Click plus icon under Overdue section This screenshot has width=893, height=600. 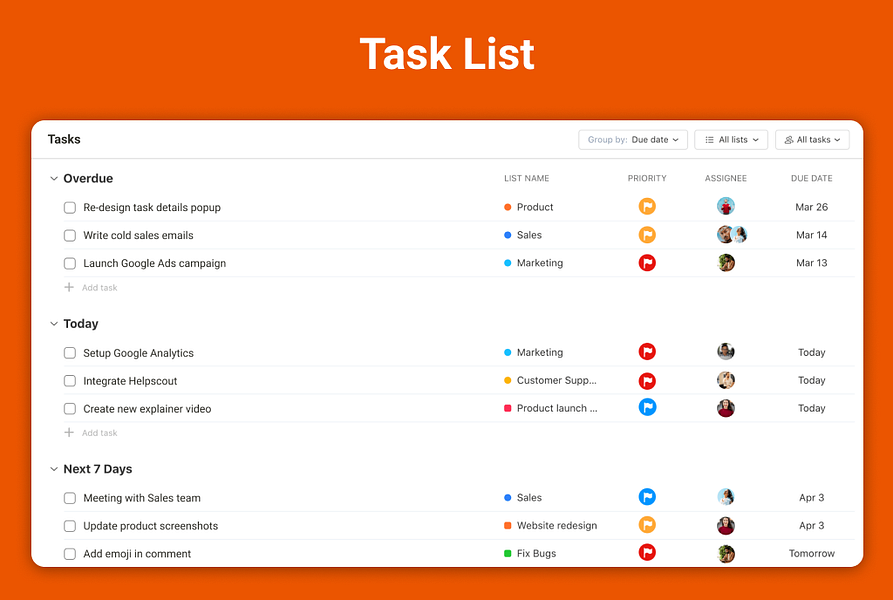pyautogui.click(x=69, y=287)
